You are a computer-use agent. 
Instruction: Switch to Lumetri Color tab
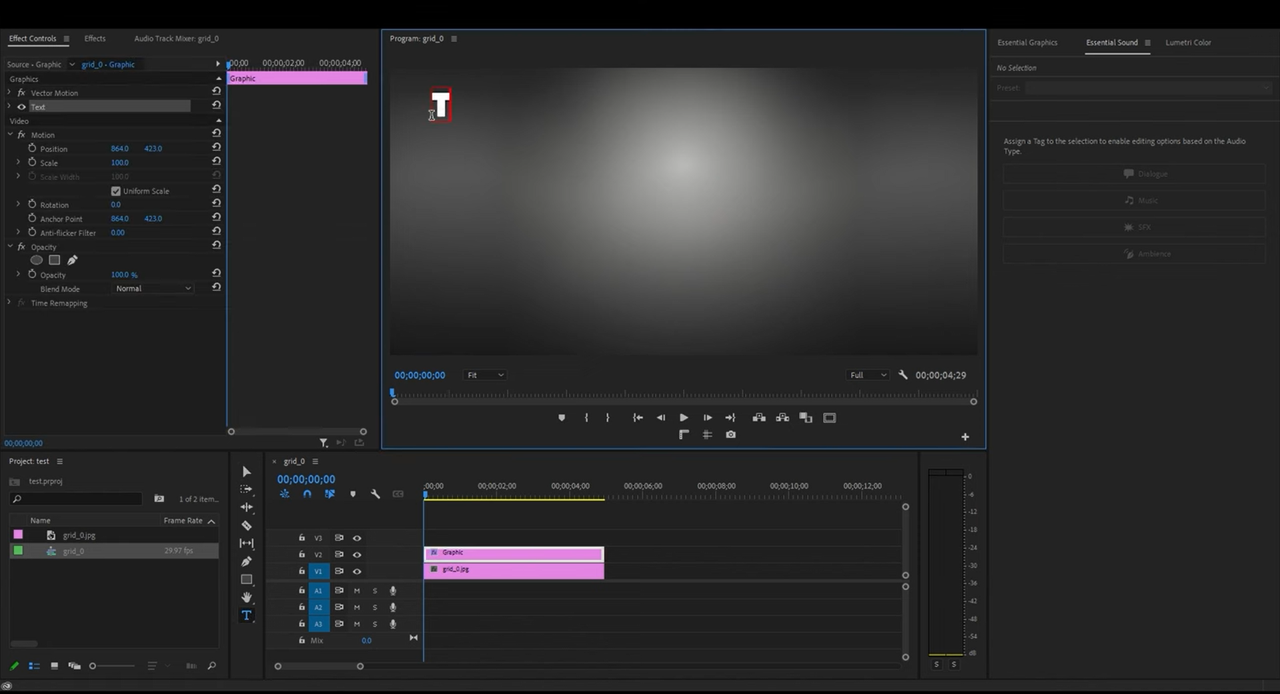pos(1188,42)
